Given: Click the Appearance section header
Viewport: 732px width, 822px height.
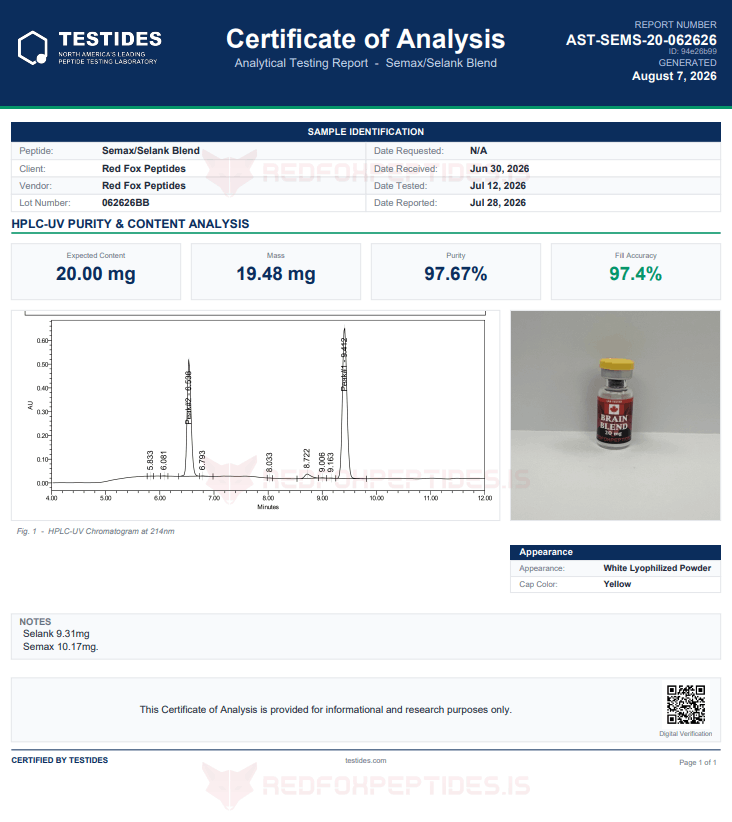Looking at the screenshot, I should coord(615,552).
